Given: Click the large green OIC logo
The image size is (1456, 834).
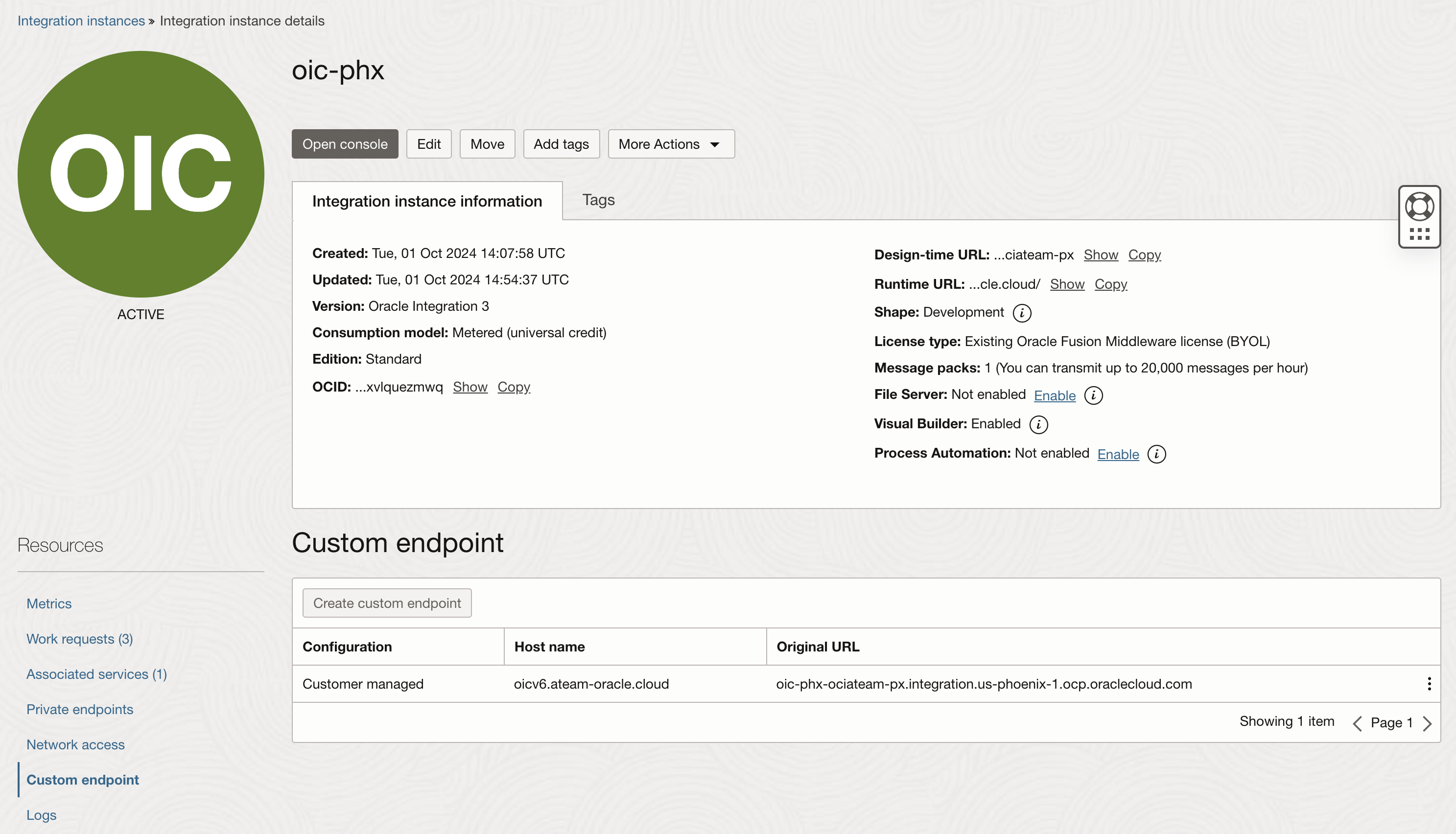Looking at the screenshot, I should 141,174.
